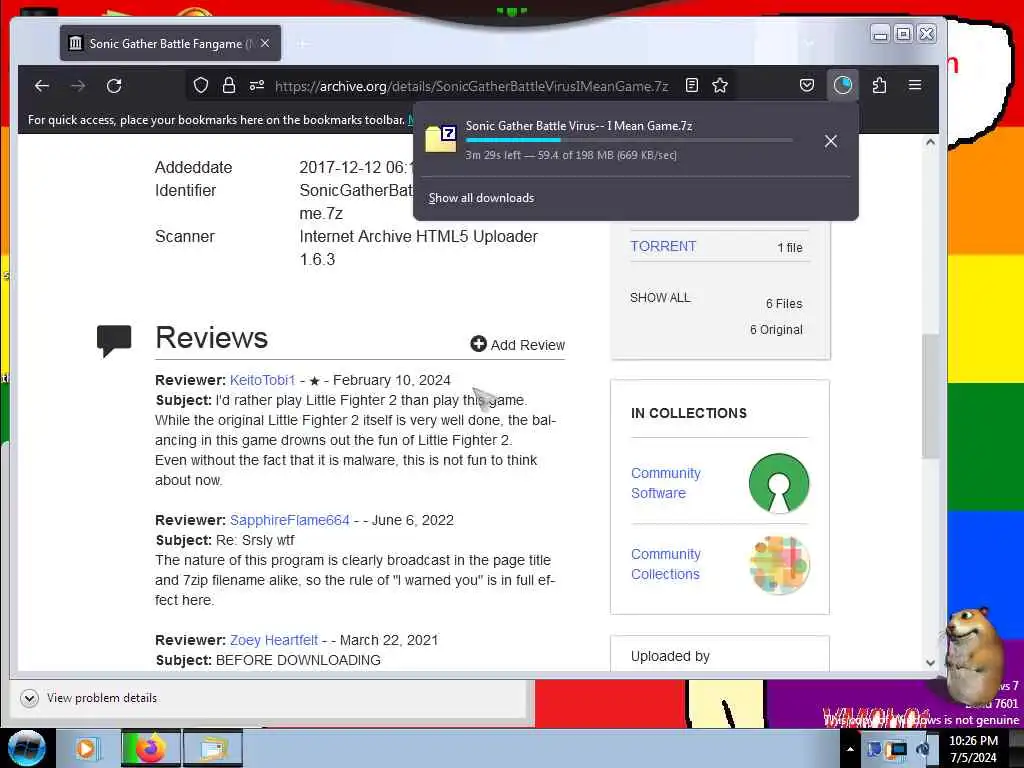Reload the current archive.org page
1024x768 pixels.
pyautogui.click(x=114, y=86)
